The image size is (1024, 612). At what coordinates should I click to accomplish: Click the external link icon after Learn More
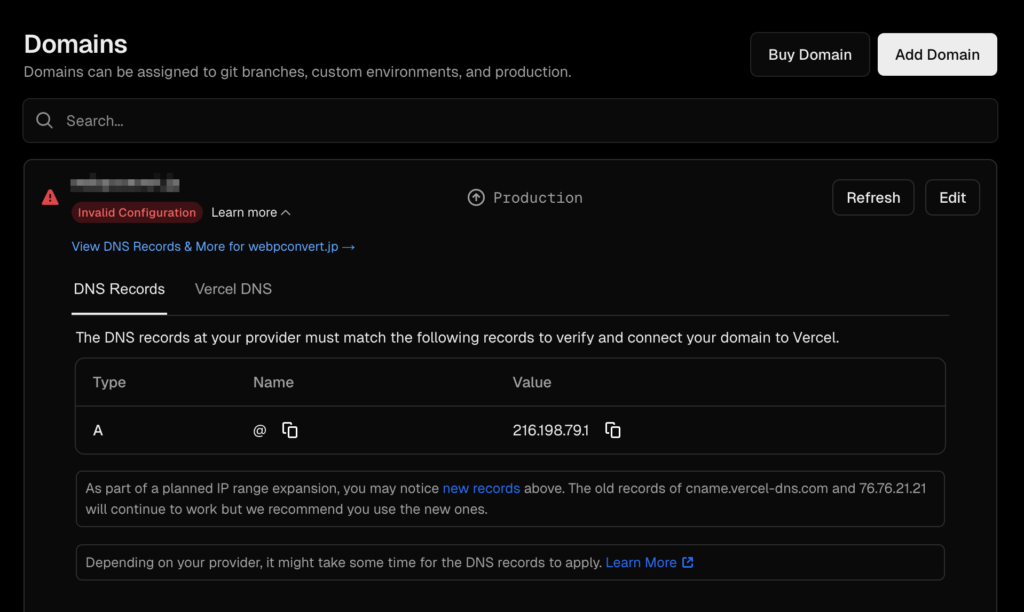coord(688,562)
